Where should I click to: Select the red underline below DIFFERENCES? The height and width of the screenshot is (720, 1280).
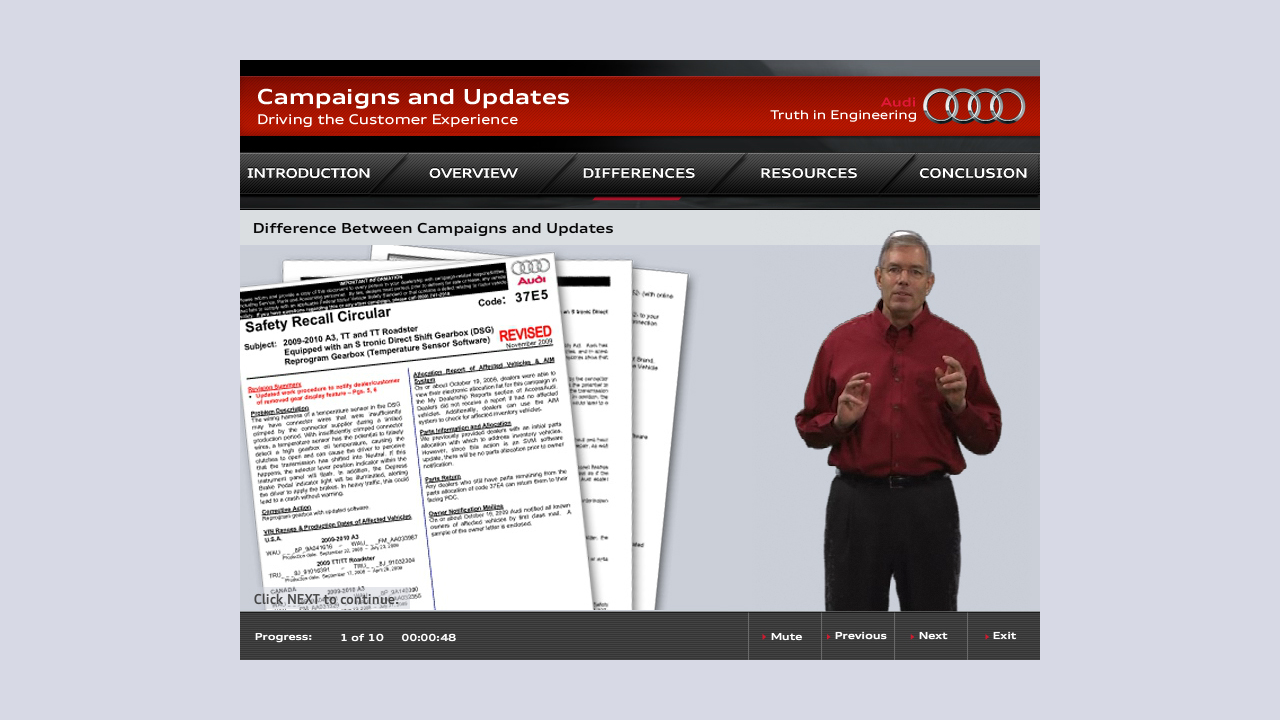click(637, 197)
